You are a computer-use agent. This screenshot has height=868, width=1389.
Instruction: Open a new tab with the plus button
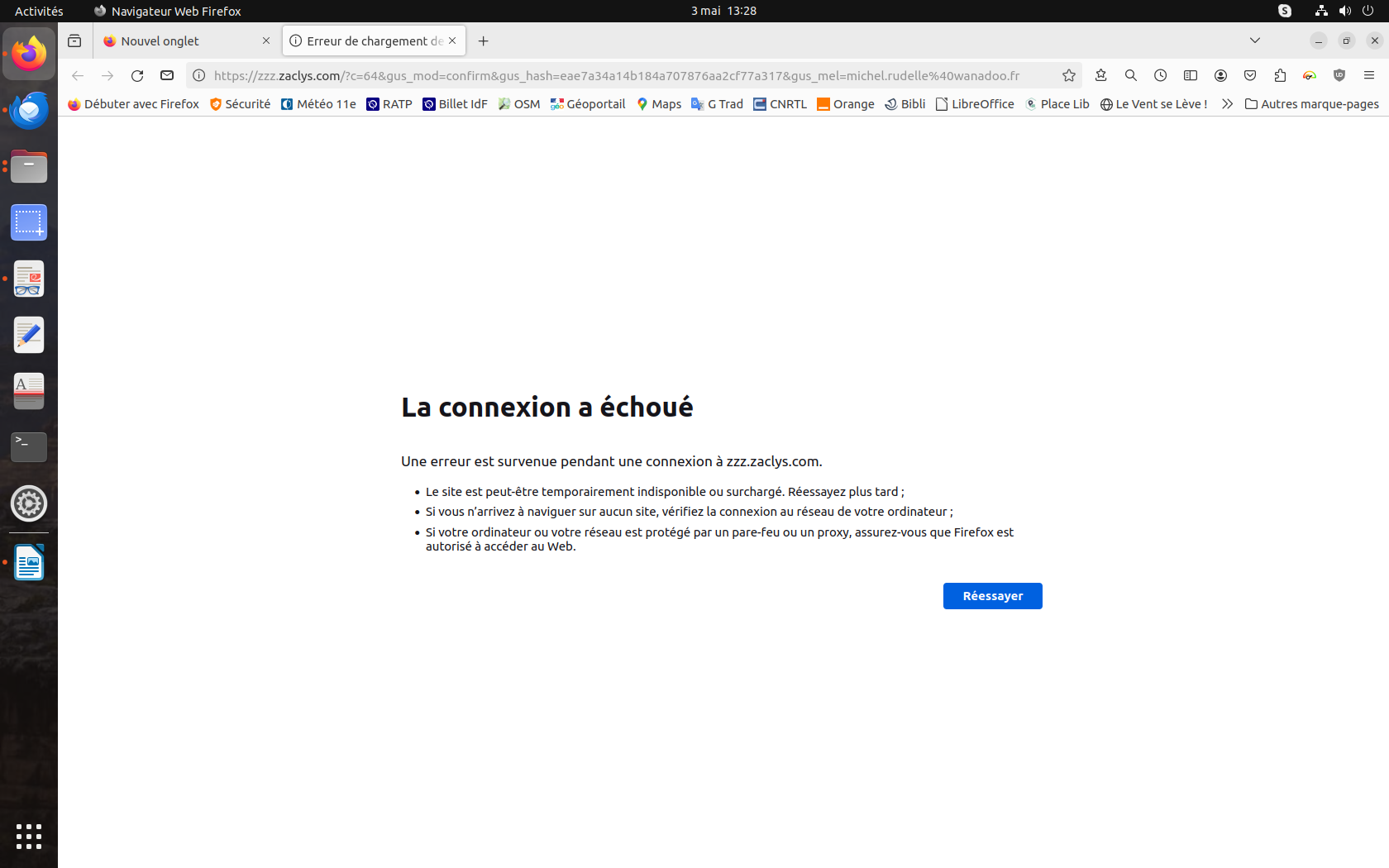(484, 41)
